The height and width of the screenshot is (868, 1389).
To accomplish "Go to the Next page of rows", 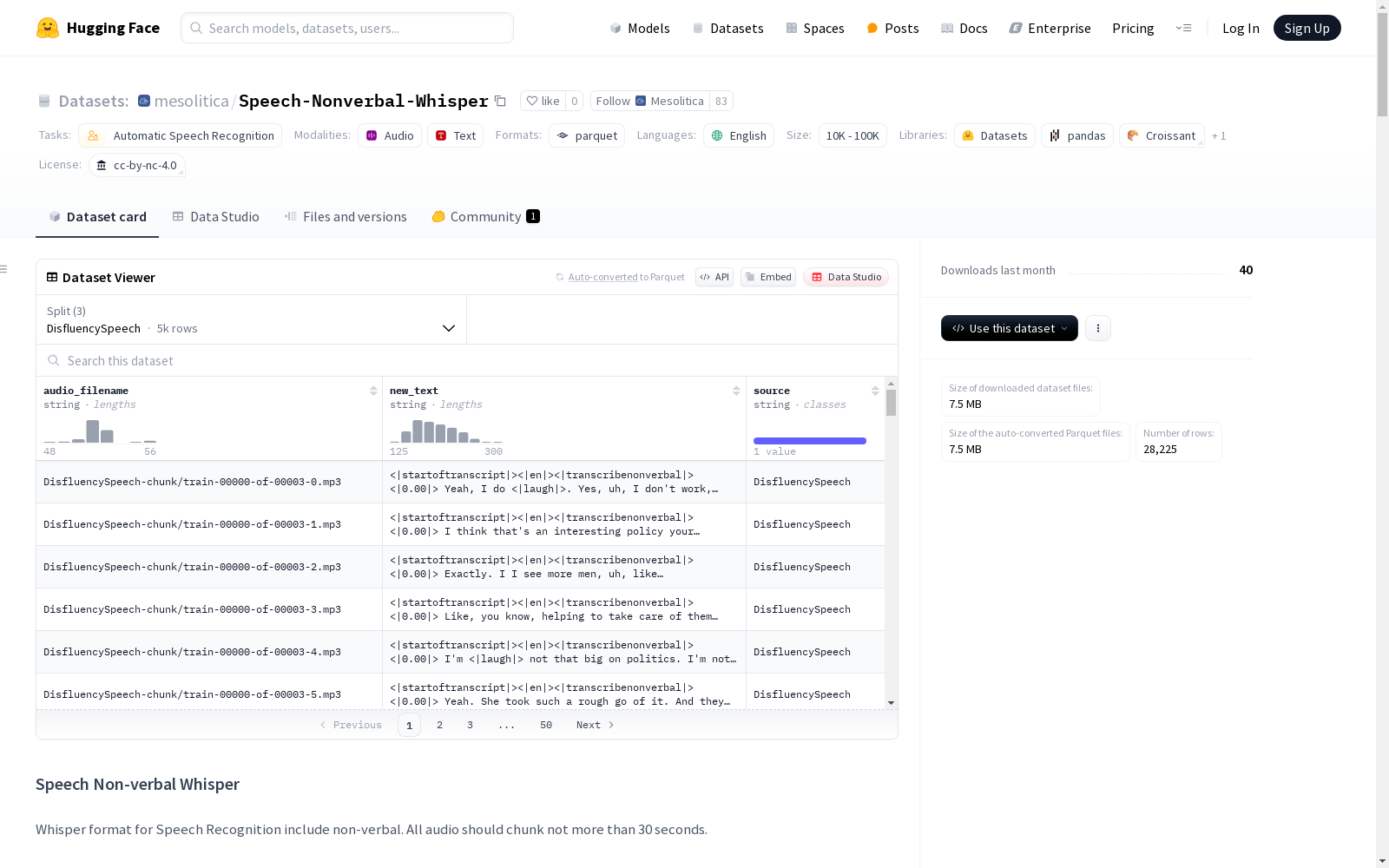I will 596,725.
